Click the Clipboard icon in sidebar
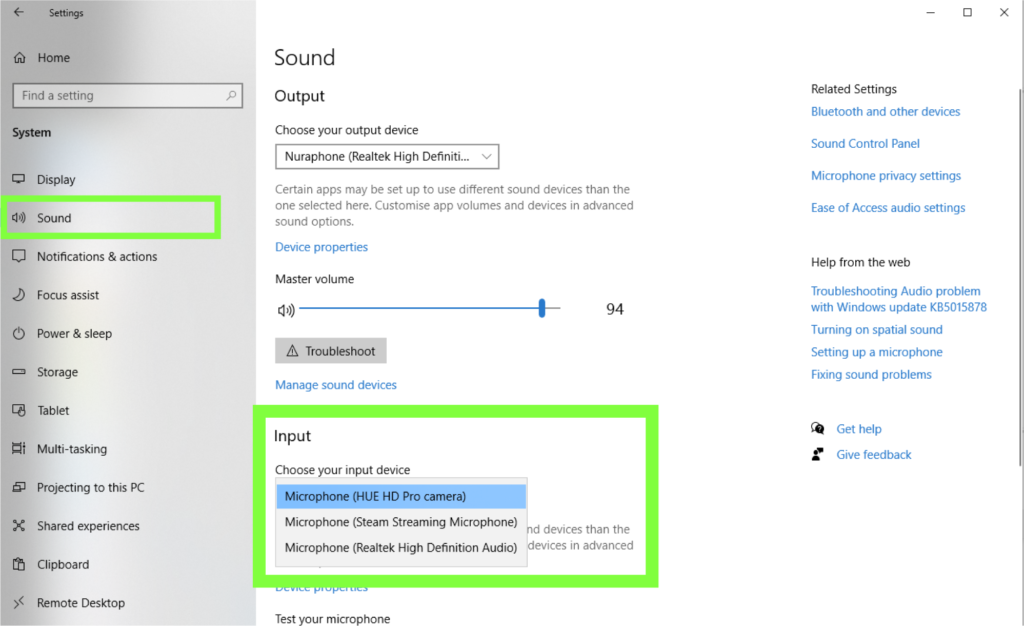This screenshot has height=626, width=1024. pyautogui.click(x=19, y=564)
